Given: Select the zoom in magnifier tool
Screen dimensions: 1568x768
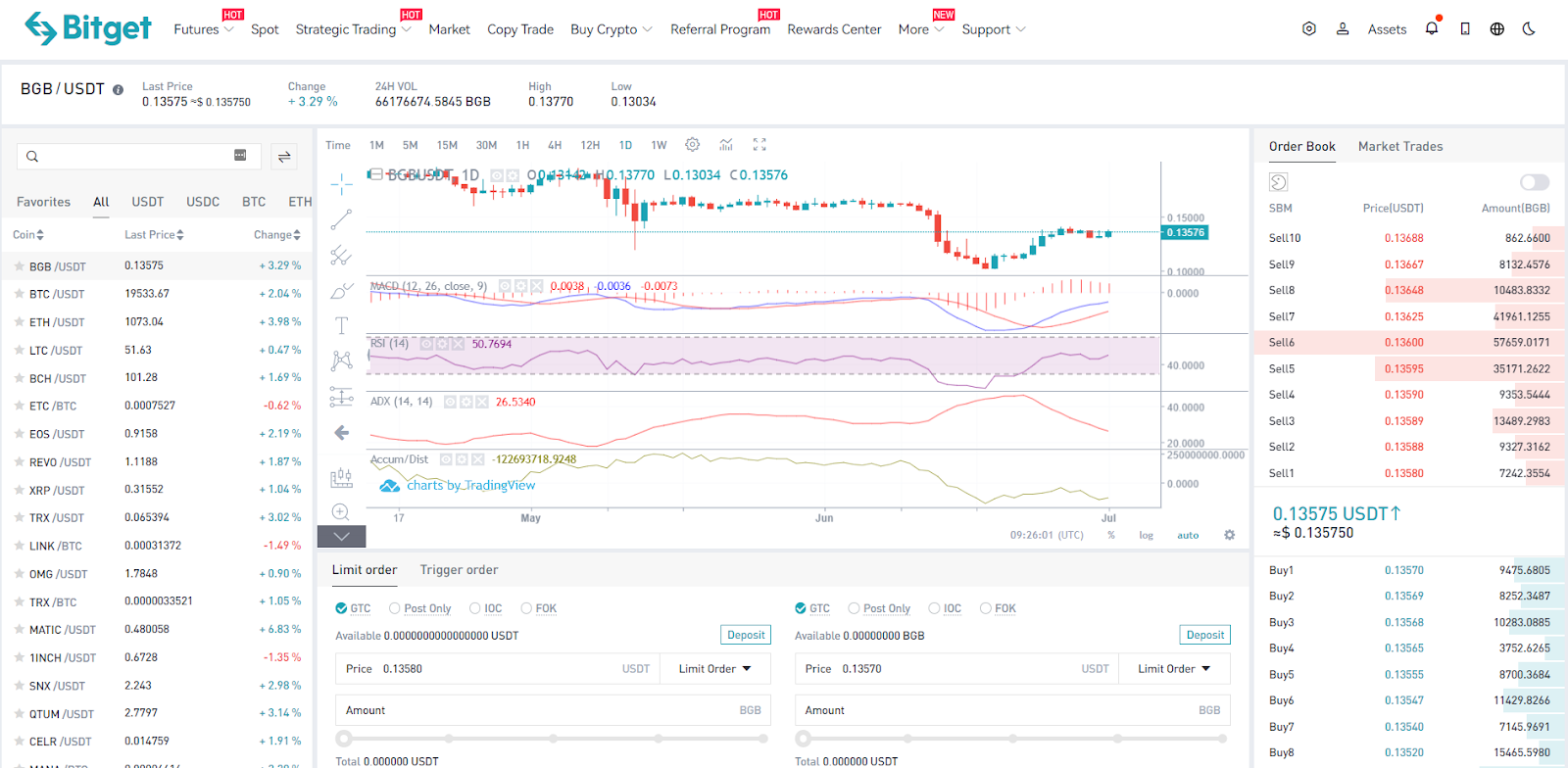Looking at the screenshot, I should (341, 512).
